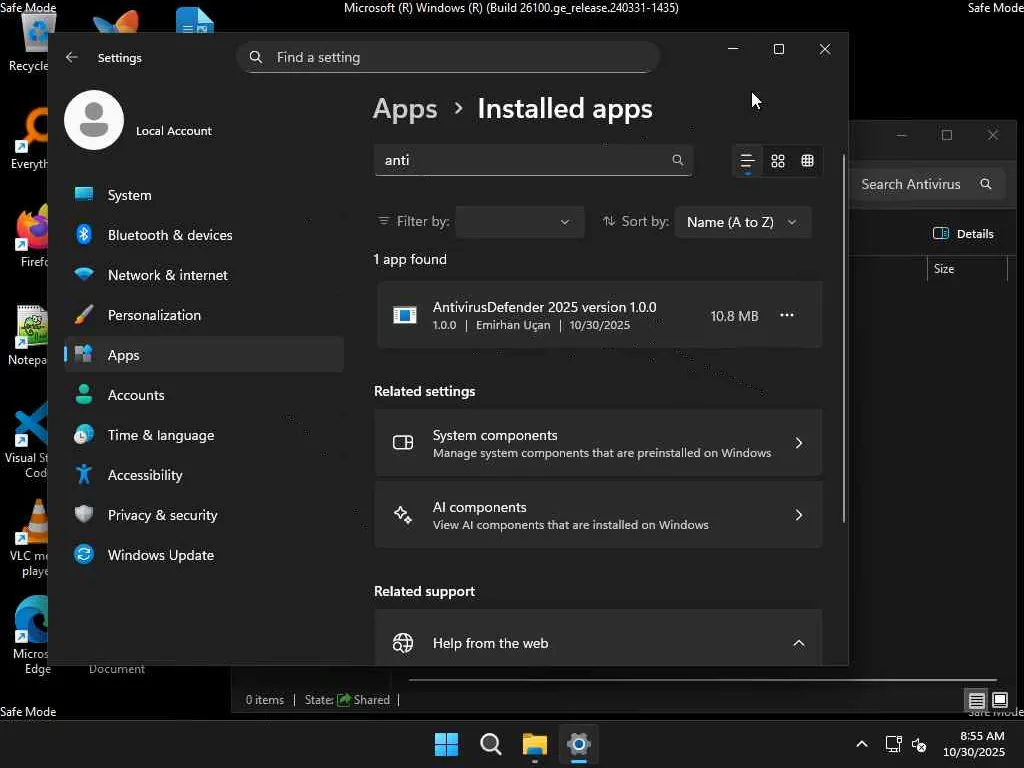Click the Apps breadcrumb link

point(405,109)
